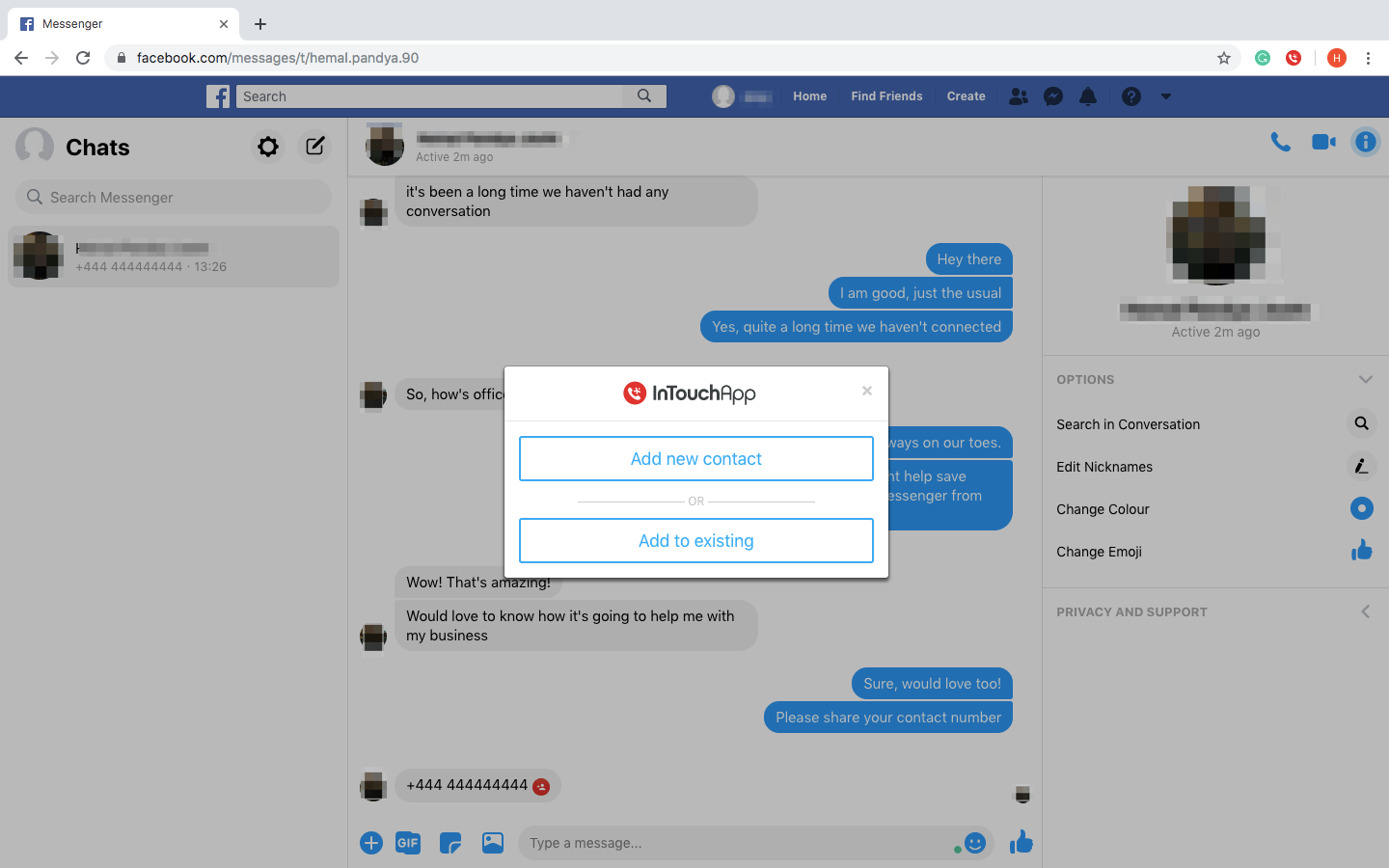Click Search in Conversation magnifier icon

point(1361,423)
